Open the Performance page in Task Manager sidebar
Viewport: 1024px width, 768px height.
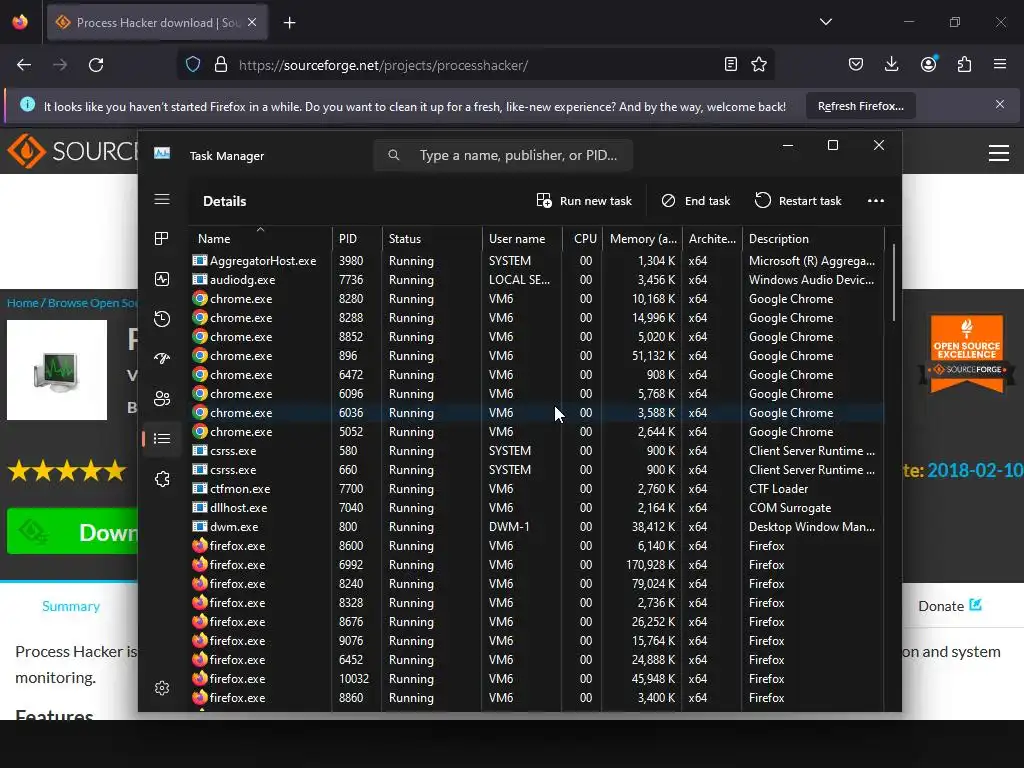162,280
